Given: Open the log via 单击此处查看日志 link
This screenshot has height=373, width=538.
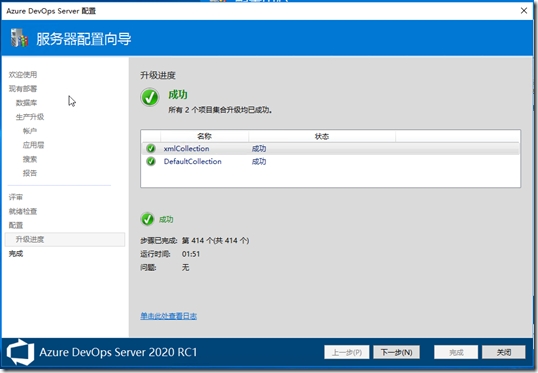Looking at the screenshot, I should tap(168, 316).
